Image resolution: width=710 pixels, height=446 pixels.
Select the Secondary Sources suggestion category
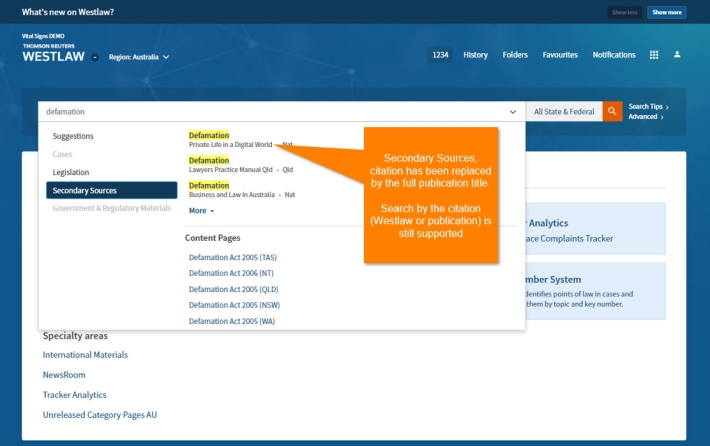click(111, 190)
